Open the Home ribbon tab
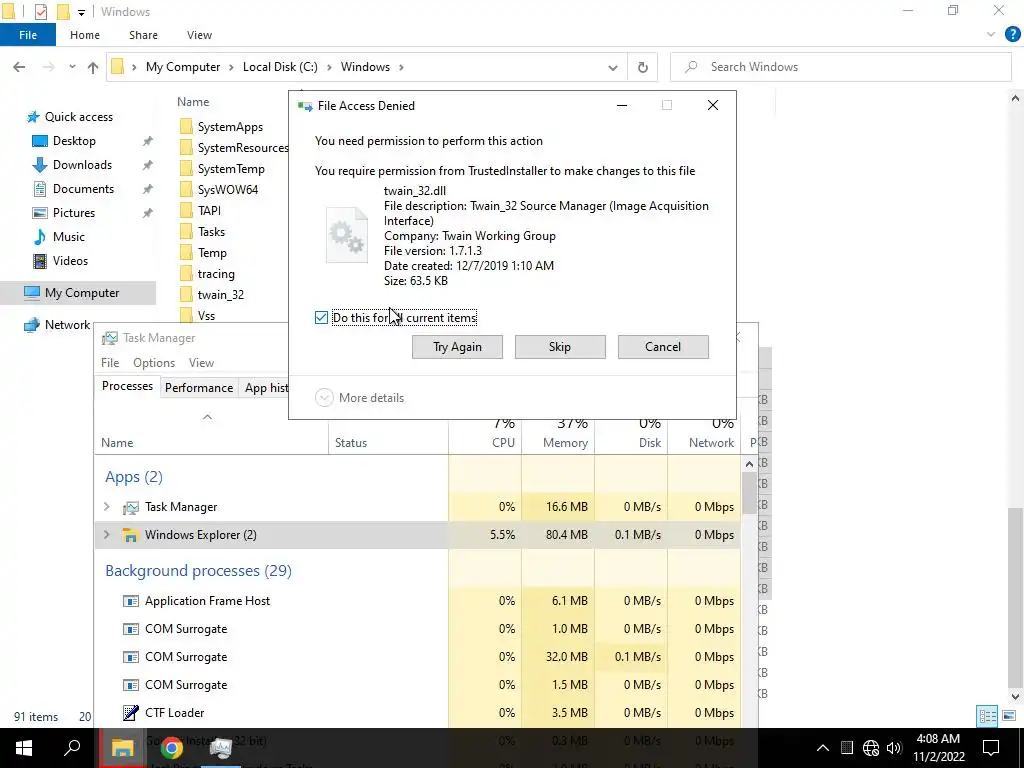Screen dimensions: 1024x768 [x=85, y=35]
